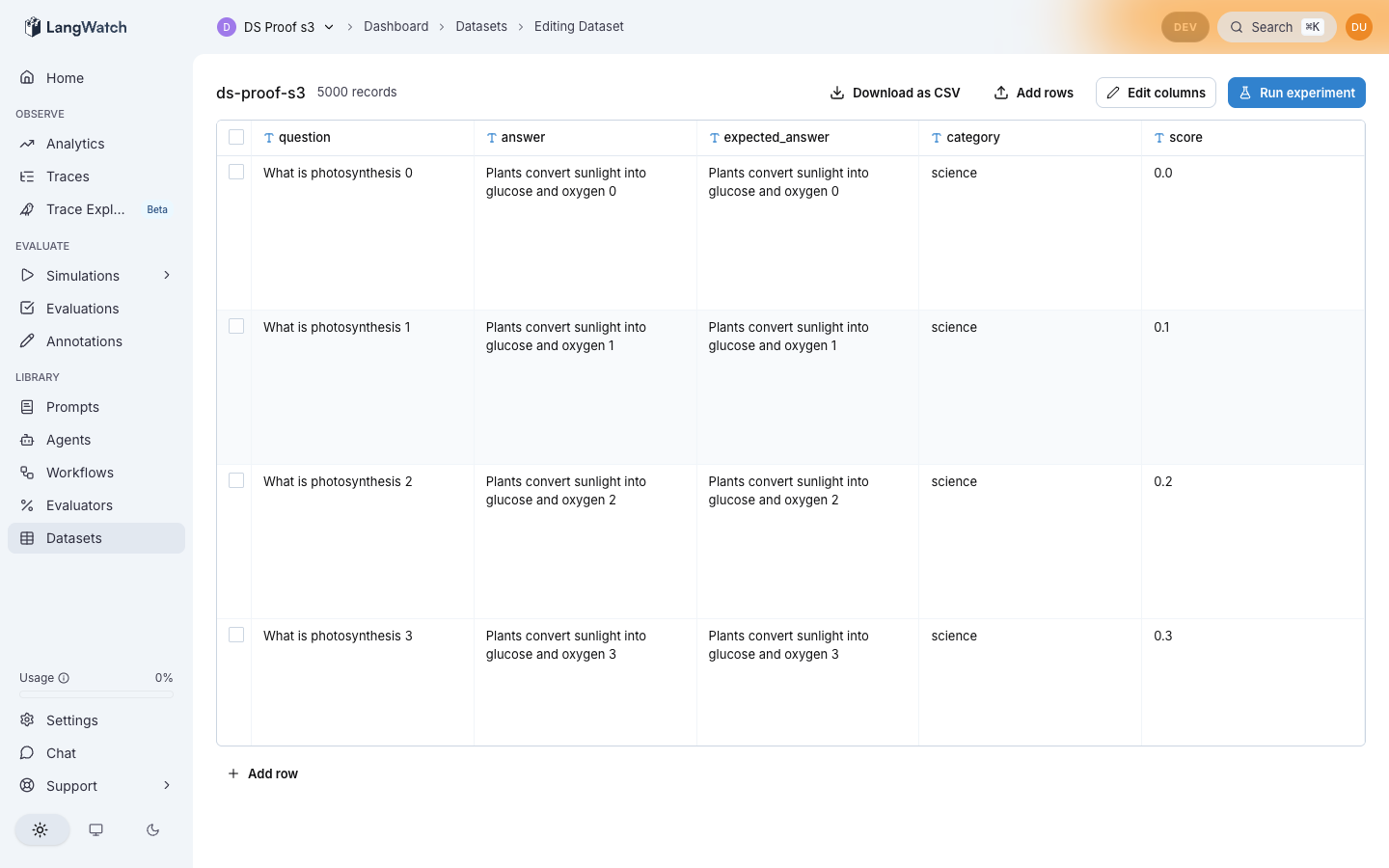
Task: Click the Edit columns button
Action: 1156,93
